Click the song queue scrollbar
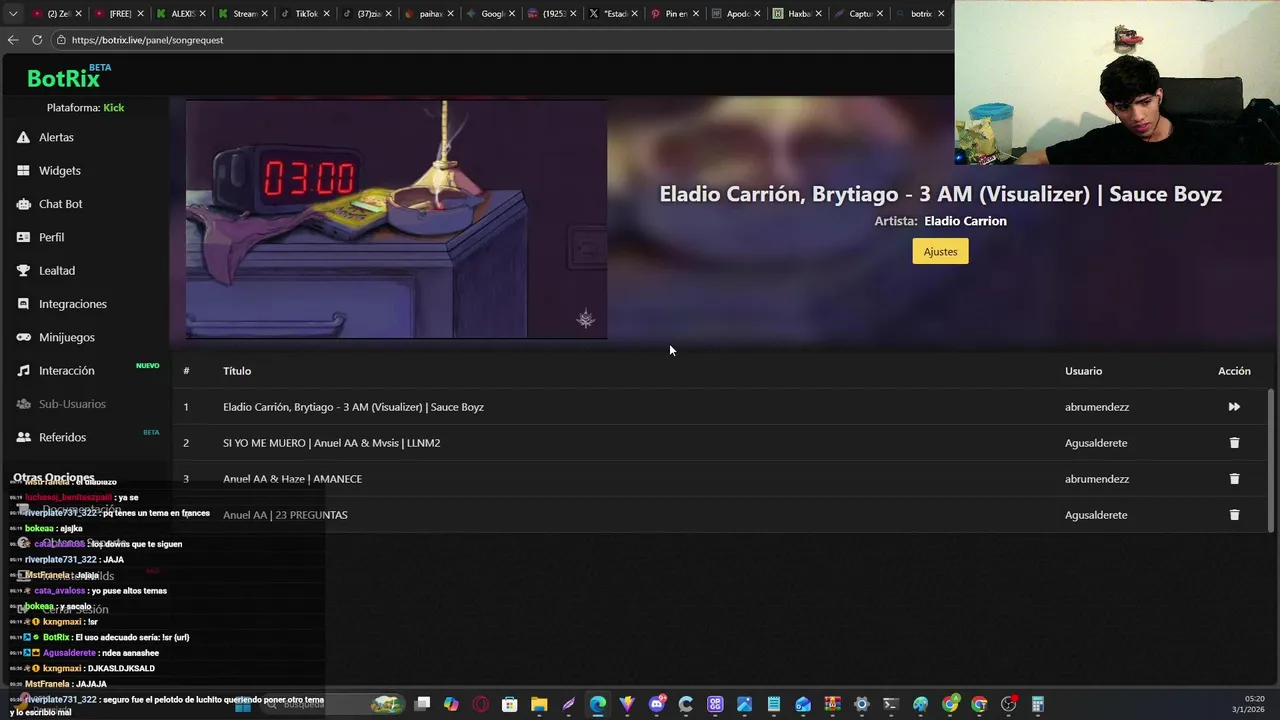 pos(1271,459)
